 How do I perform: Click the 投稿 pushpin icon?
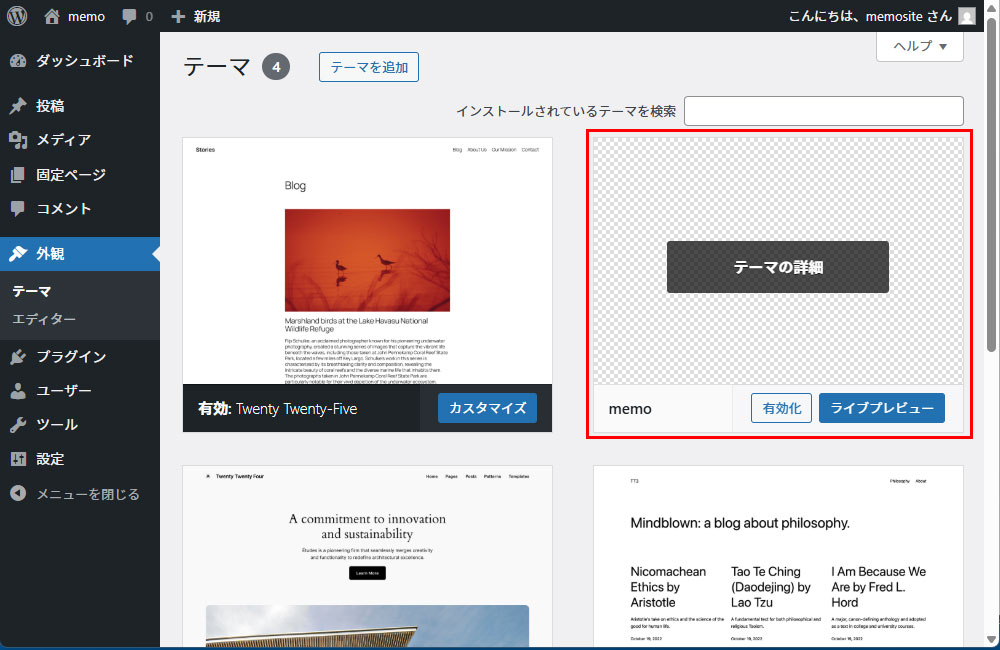pyautogui.click(x=18, y=106)
